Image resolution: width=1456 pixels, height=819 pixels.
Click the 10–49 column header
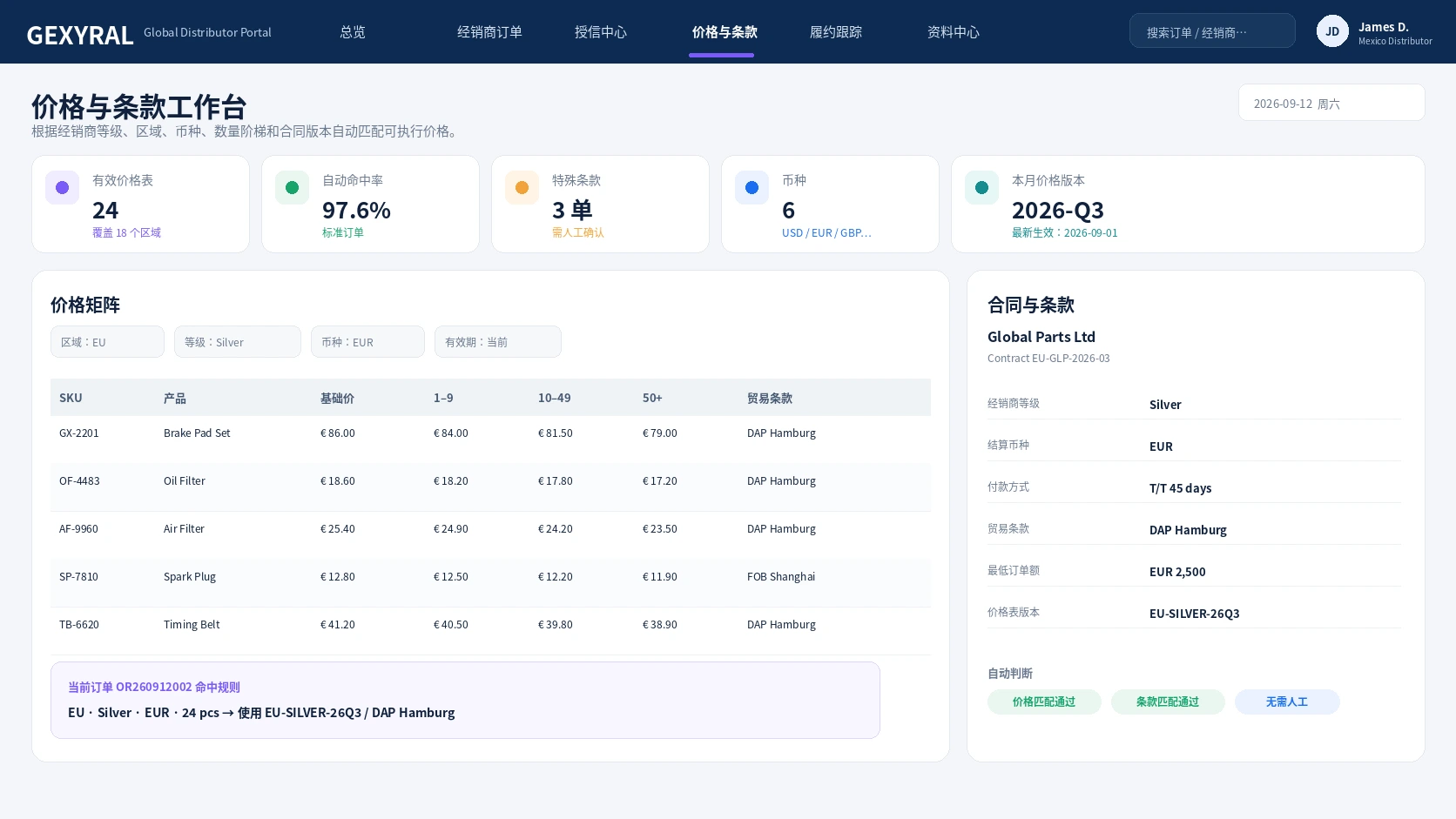tap(555, 398)
